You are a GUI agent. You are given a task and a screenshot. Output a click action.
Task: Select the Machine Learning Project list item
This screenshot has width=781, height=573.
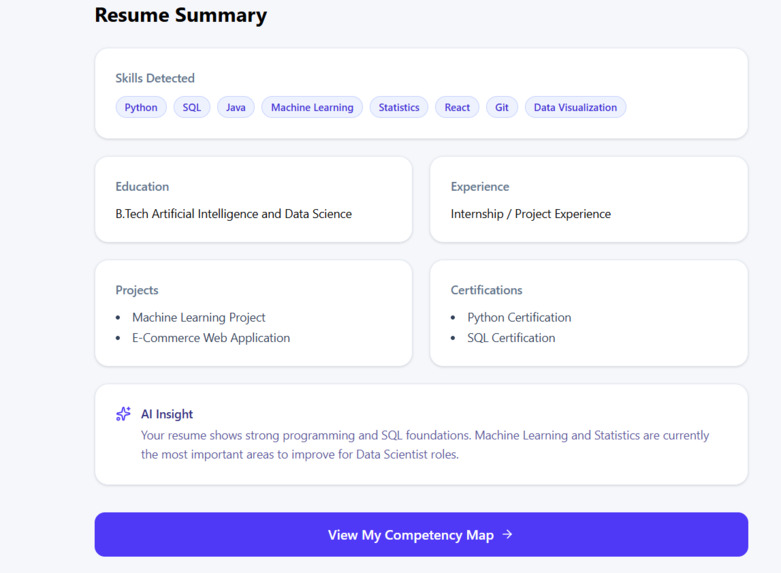199,317
